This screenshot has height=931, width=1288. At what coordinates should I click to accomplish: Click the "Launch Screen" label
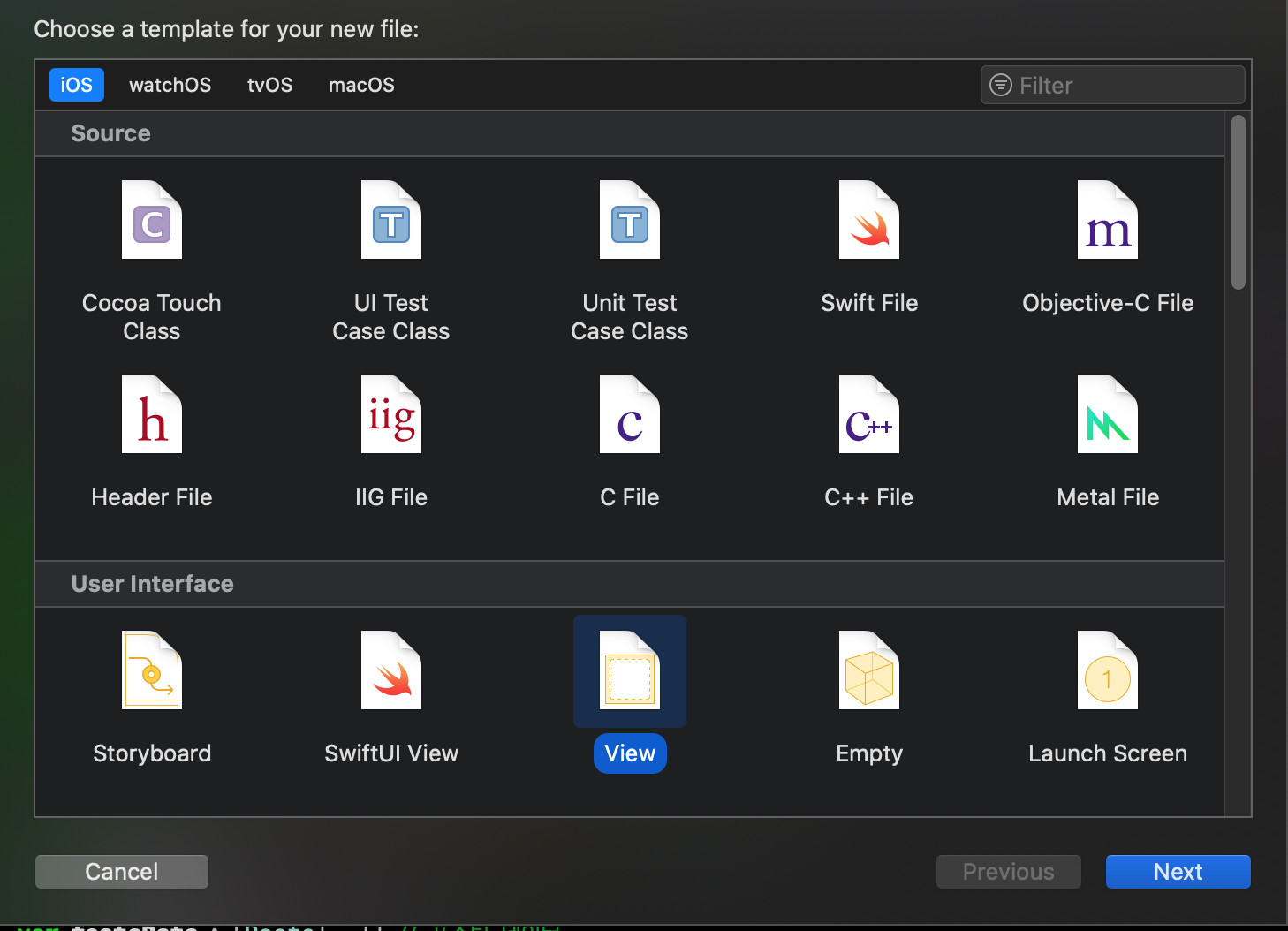1108,753
